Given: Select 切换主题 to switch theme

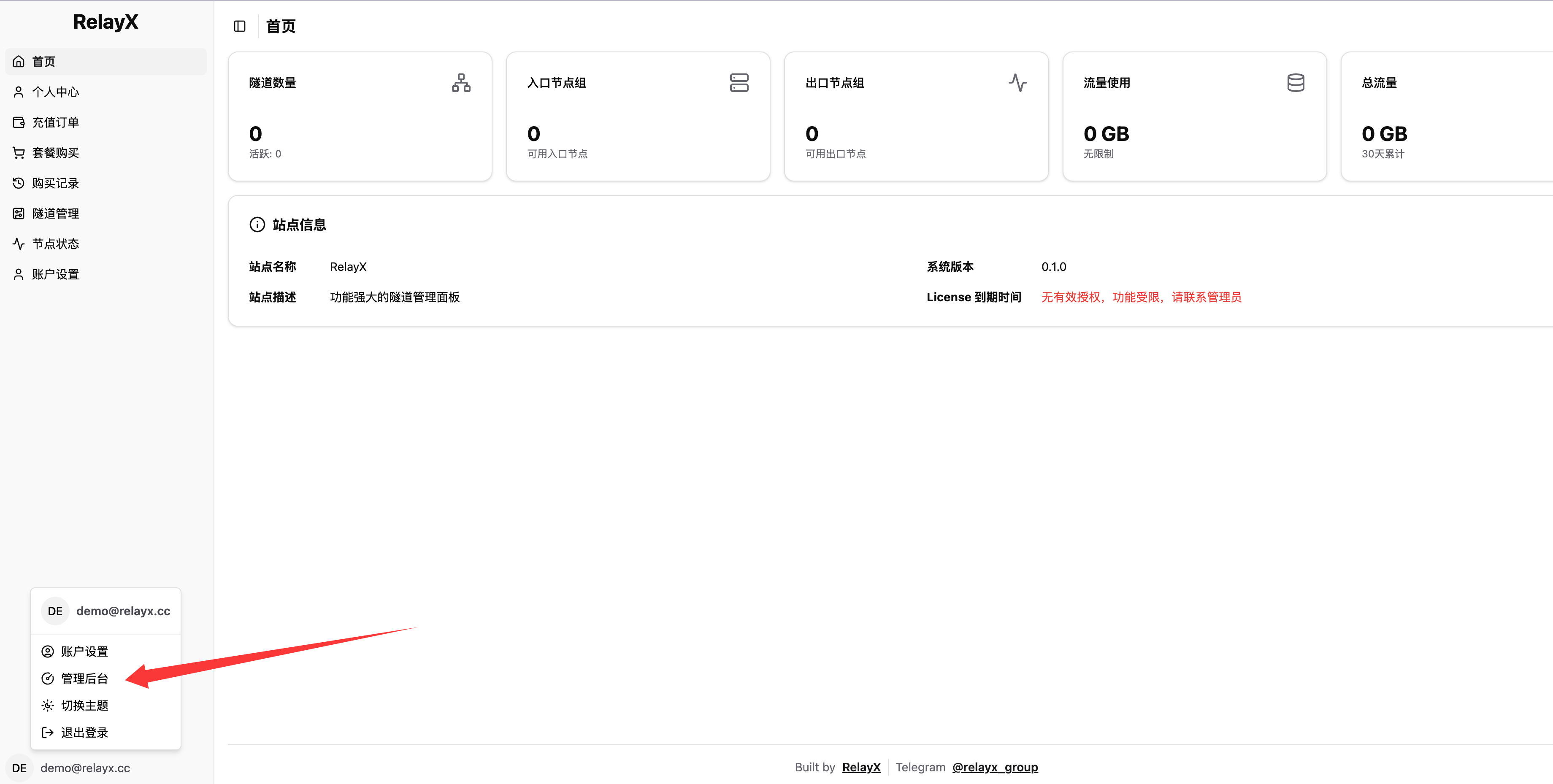Looking at the screenshot, I should pyautogui.click(x=84, y=705).
